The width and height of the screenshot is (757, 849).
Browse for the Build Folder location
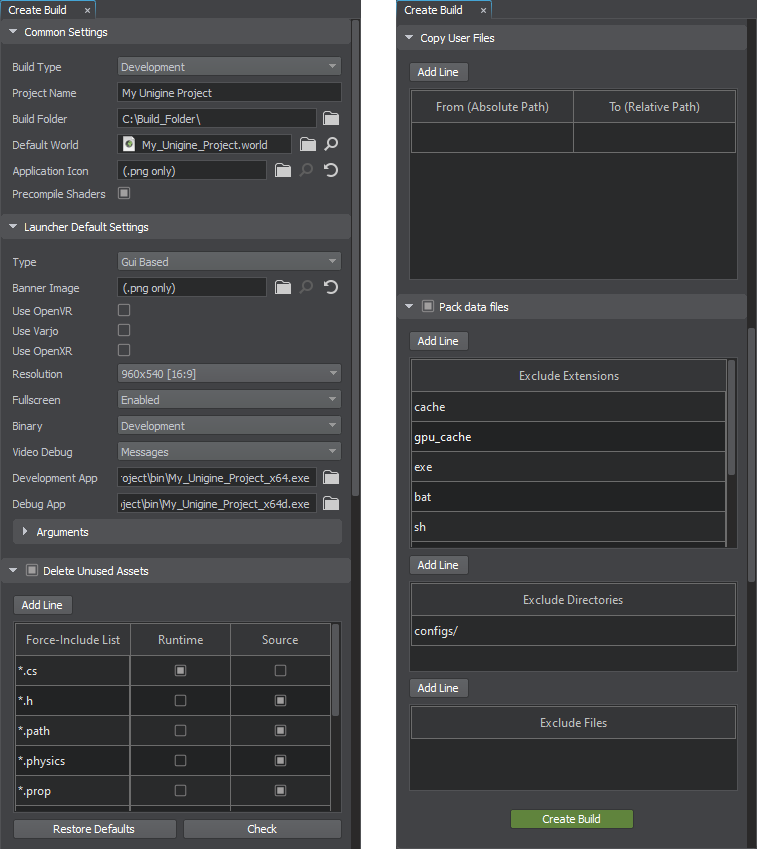click(x=331, y=119)
